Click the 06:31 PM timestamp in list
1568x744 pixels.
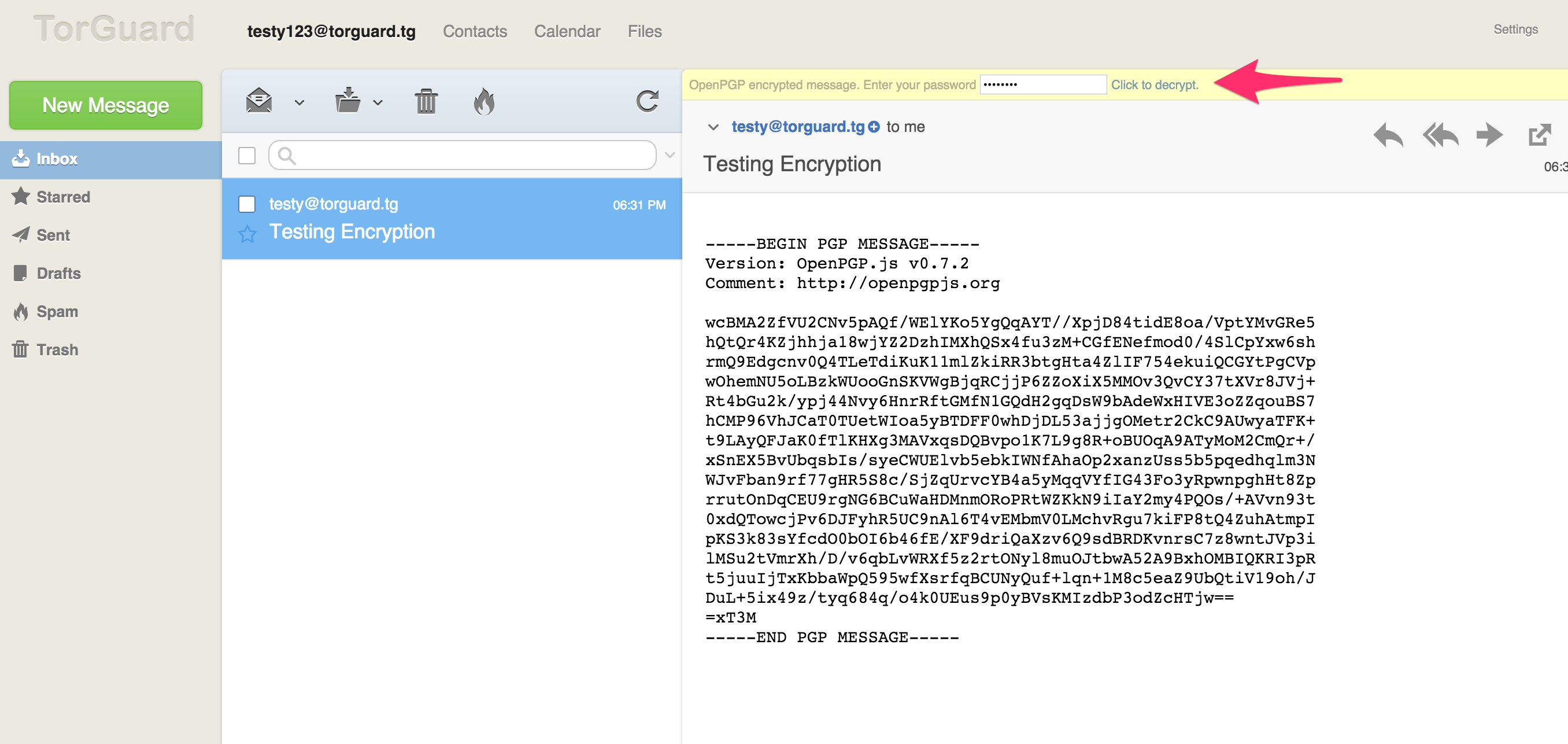point(639,205)
